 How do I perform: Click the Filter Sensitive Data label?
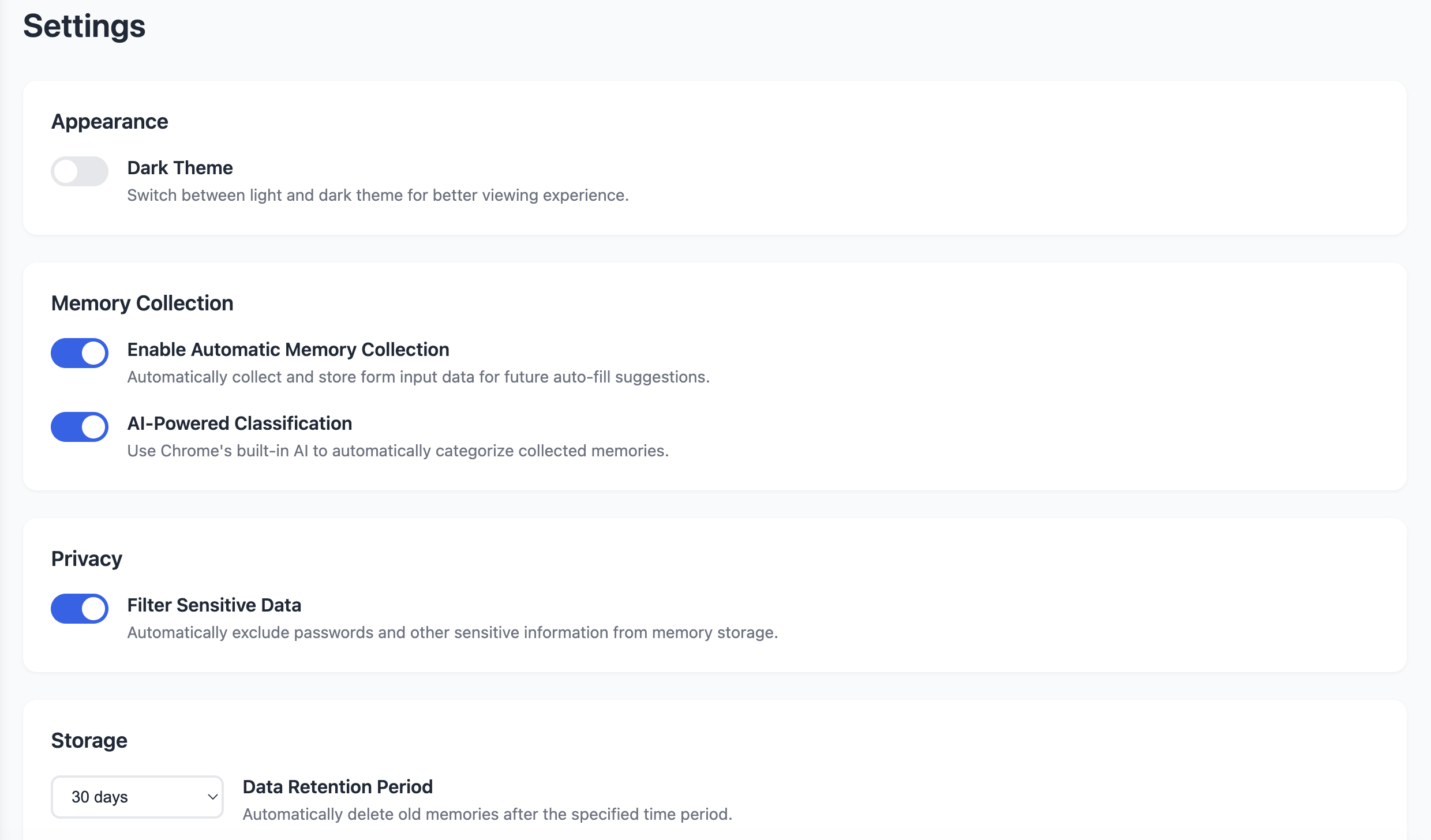[214, 605]
